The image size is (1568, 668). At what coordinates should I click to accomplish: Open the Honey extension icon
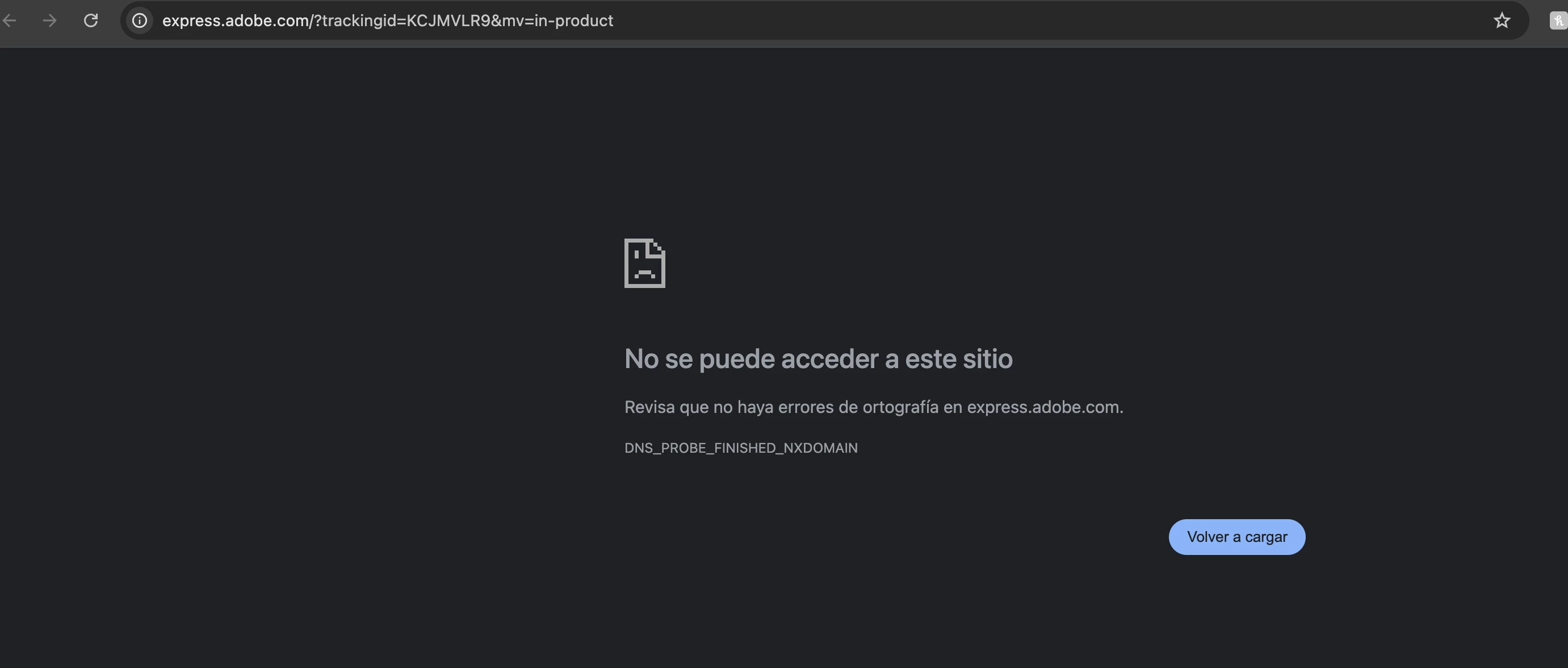point(1559,20)
